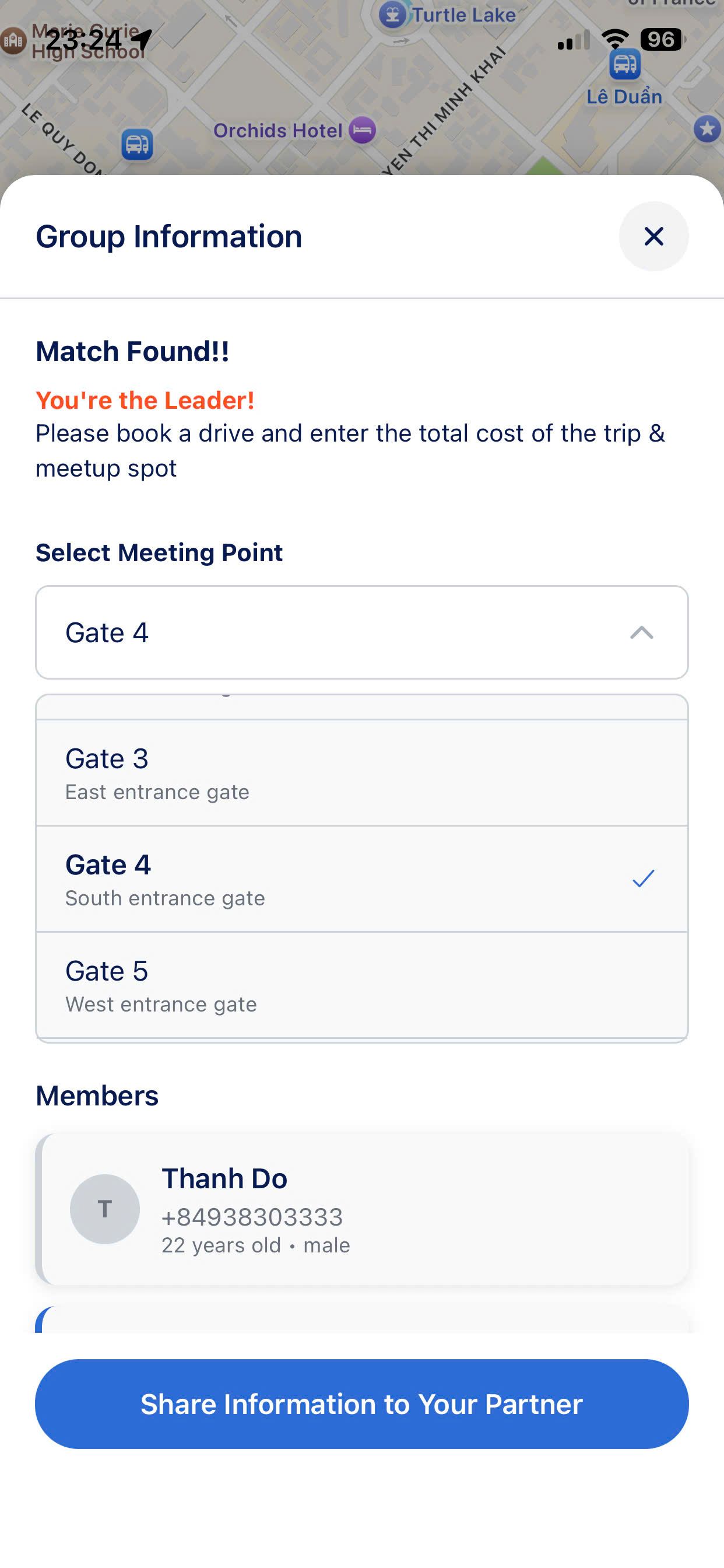The width and height of the screenshot is (724, 1568).
Task: Tap the Orchids Hotel bed icon
Action: pyautogui.click(x=363, y=129)
